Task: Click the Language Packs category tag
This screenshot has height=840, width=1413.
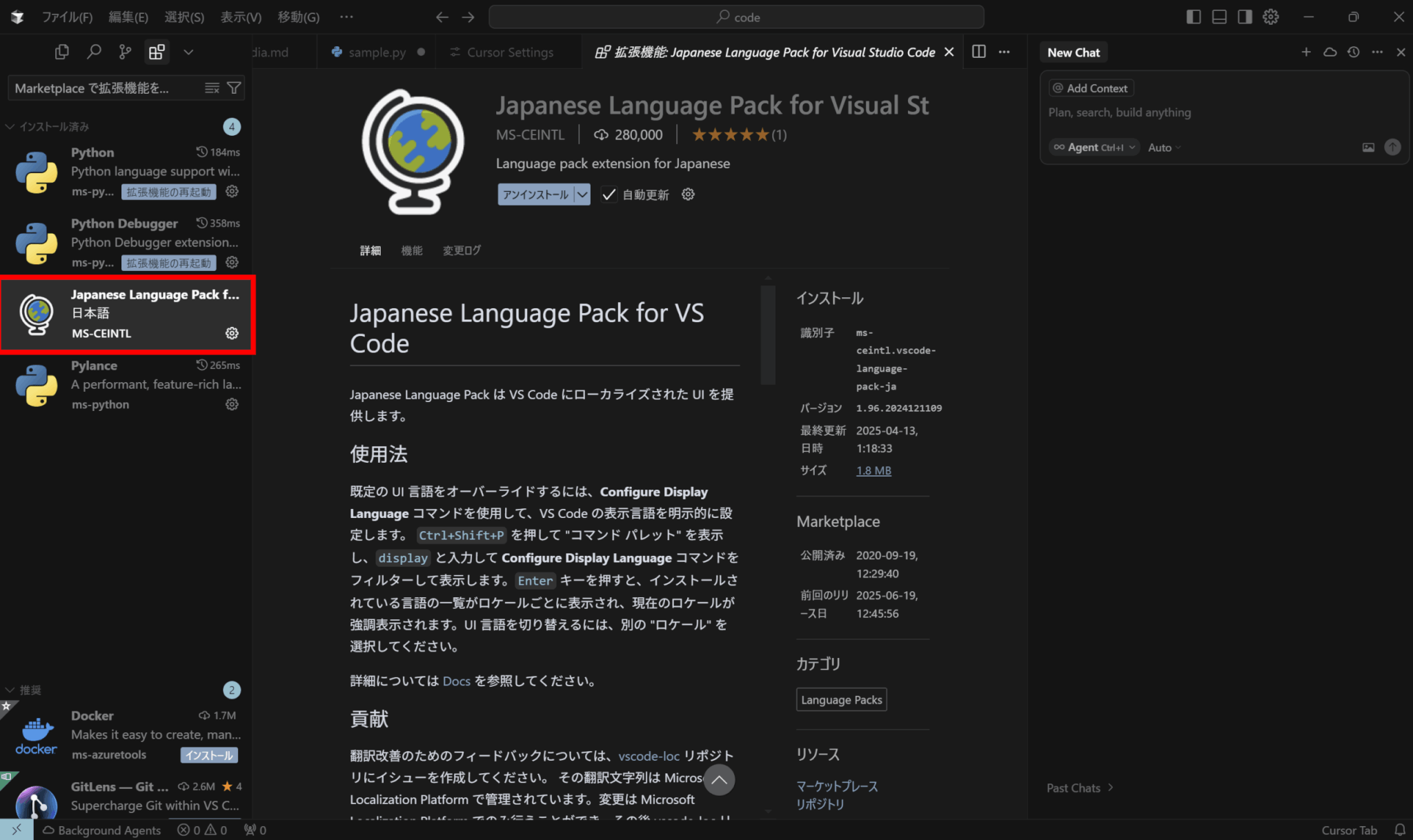Action: (841, 699)
